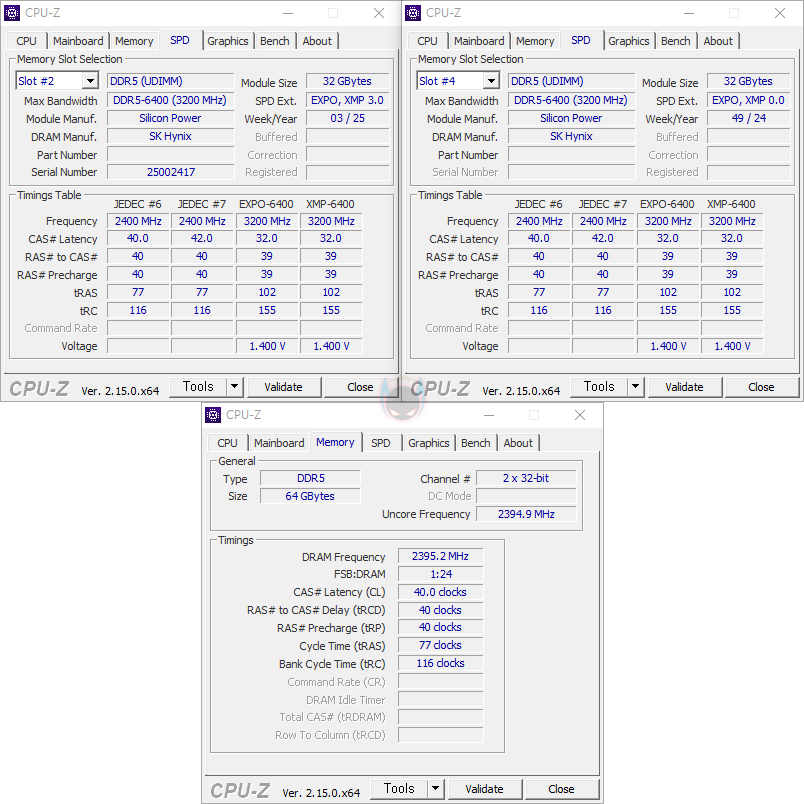
Task: Click SPD Ext. field showing EXPO, XMP 3.0
Action: (x=348, y=100)
